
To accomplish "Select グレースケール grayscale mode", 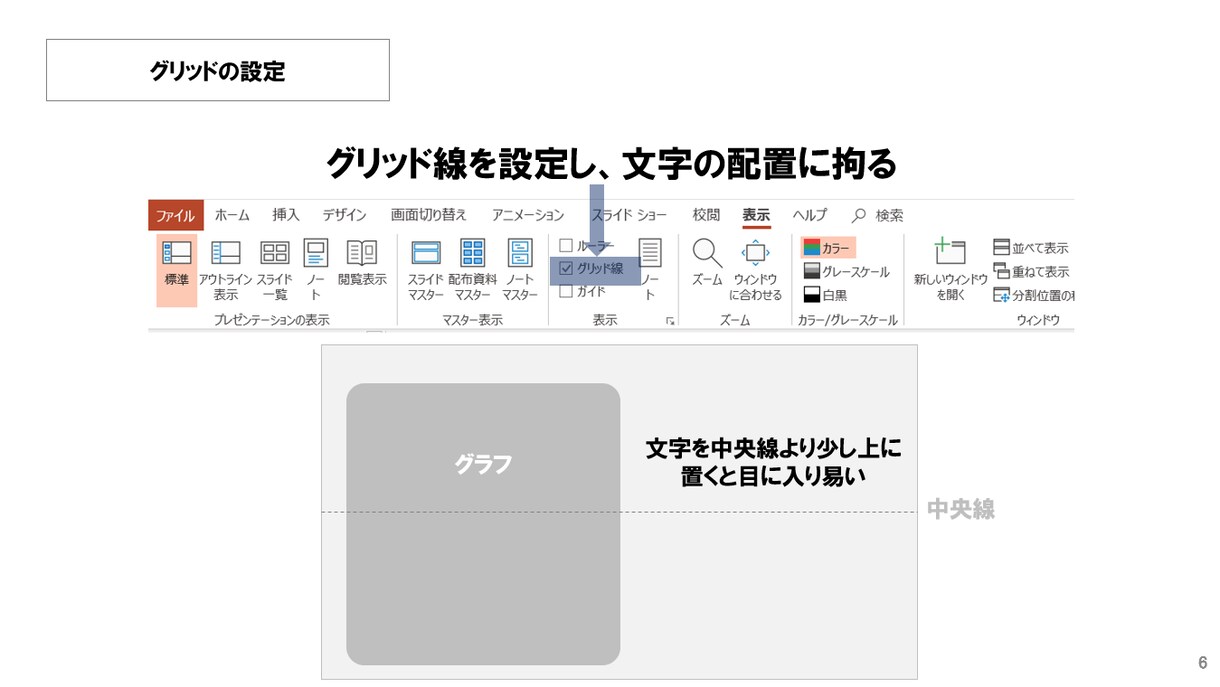I will 846,271.
